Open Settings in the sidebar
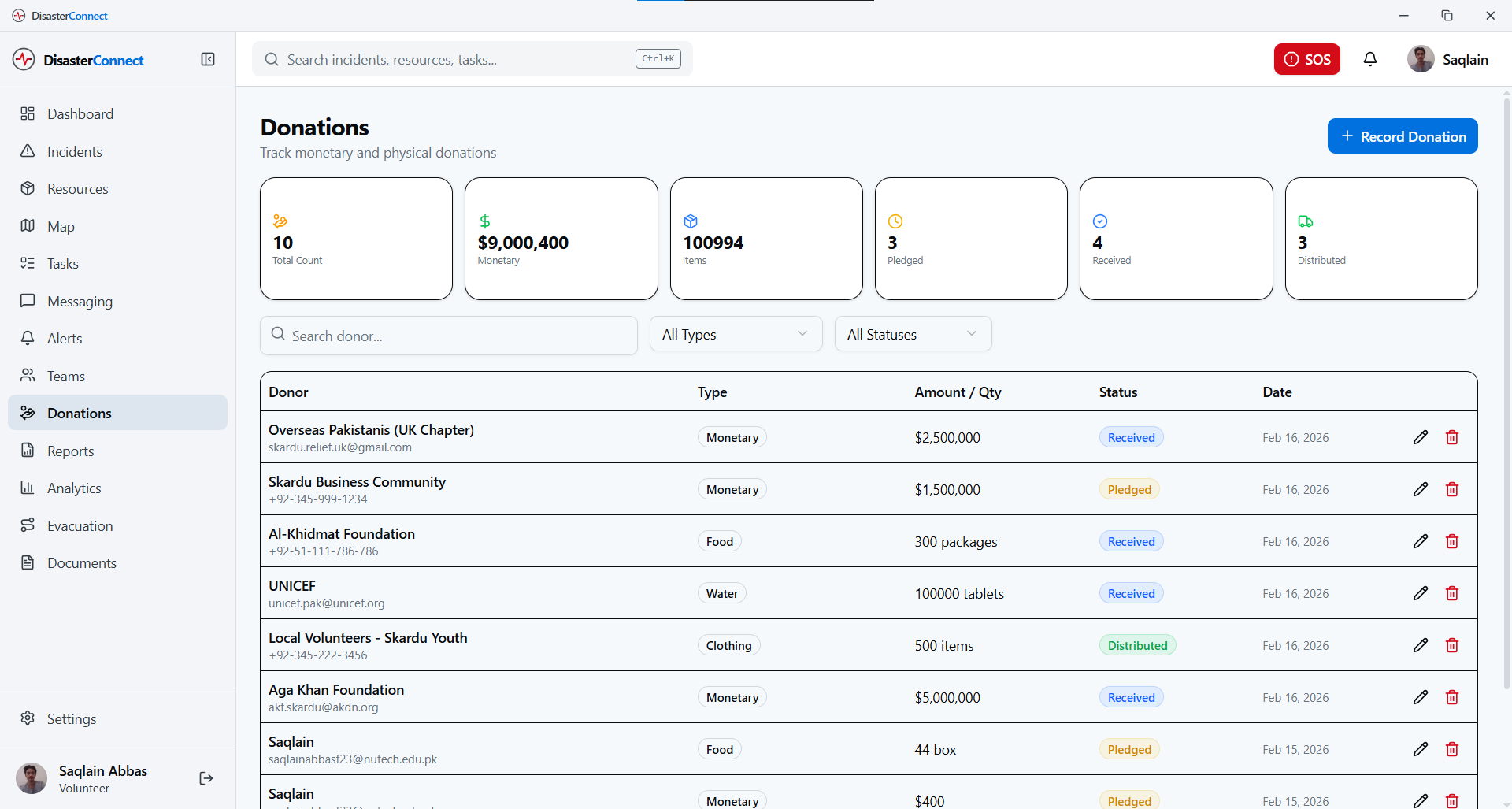1512x809 pixels. point(71,718)
